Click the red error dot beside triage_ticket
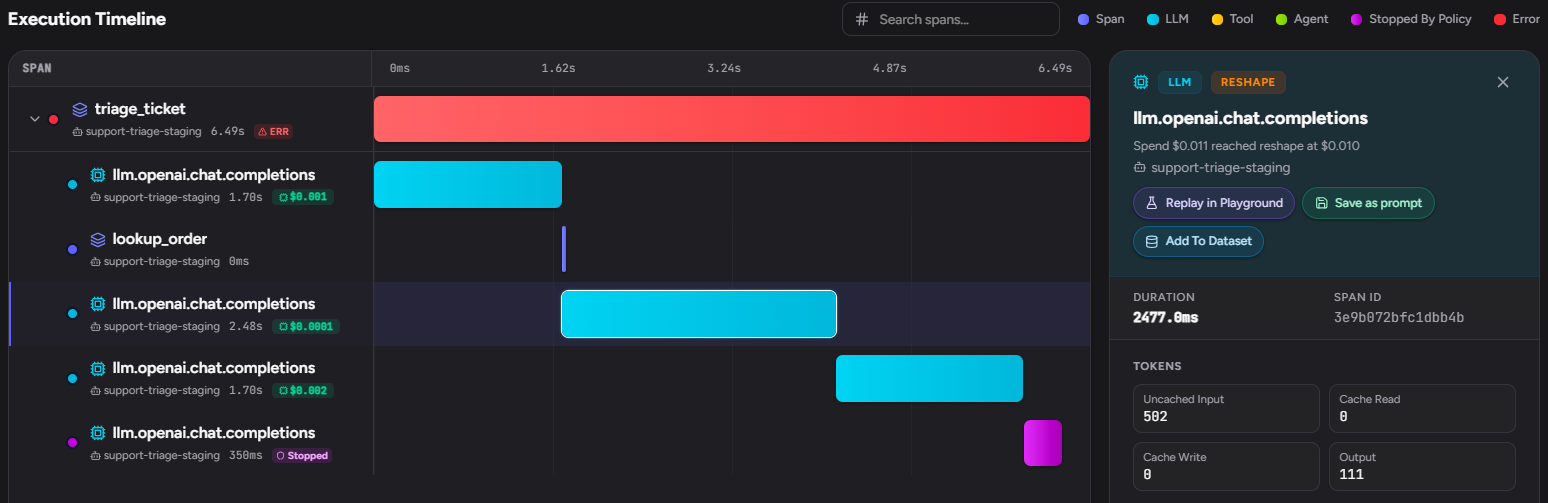Screen dimensions: 1548x503 54,119
